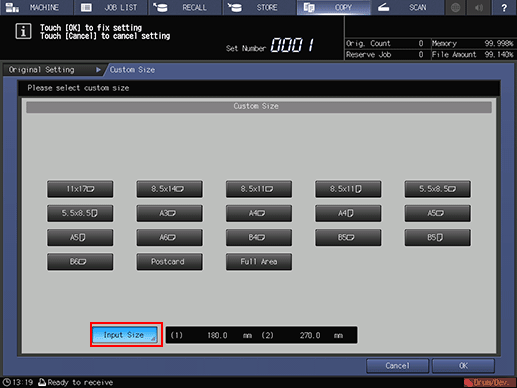Click the information icon beside the message

[x=23, y=31]
